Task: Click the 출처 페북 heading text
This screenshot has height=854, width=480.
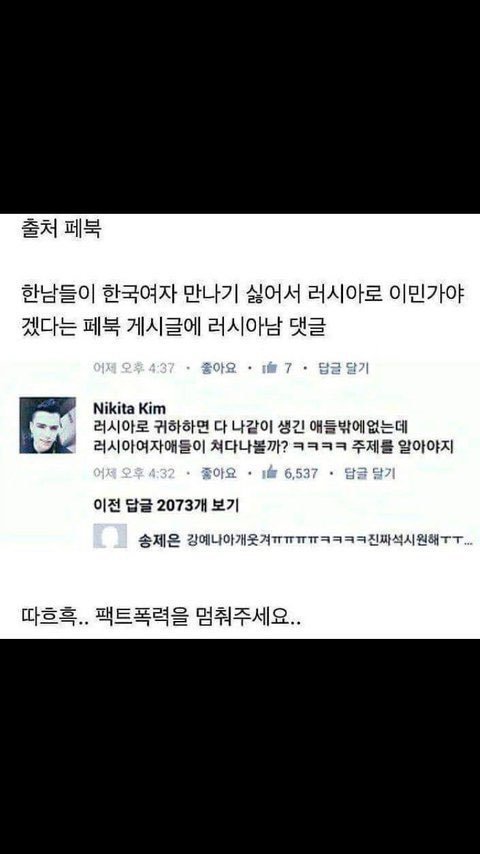Action: point(61,228)
